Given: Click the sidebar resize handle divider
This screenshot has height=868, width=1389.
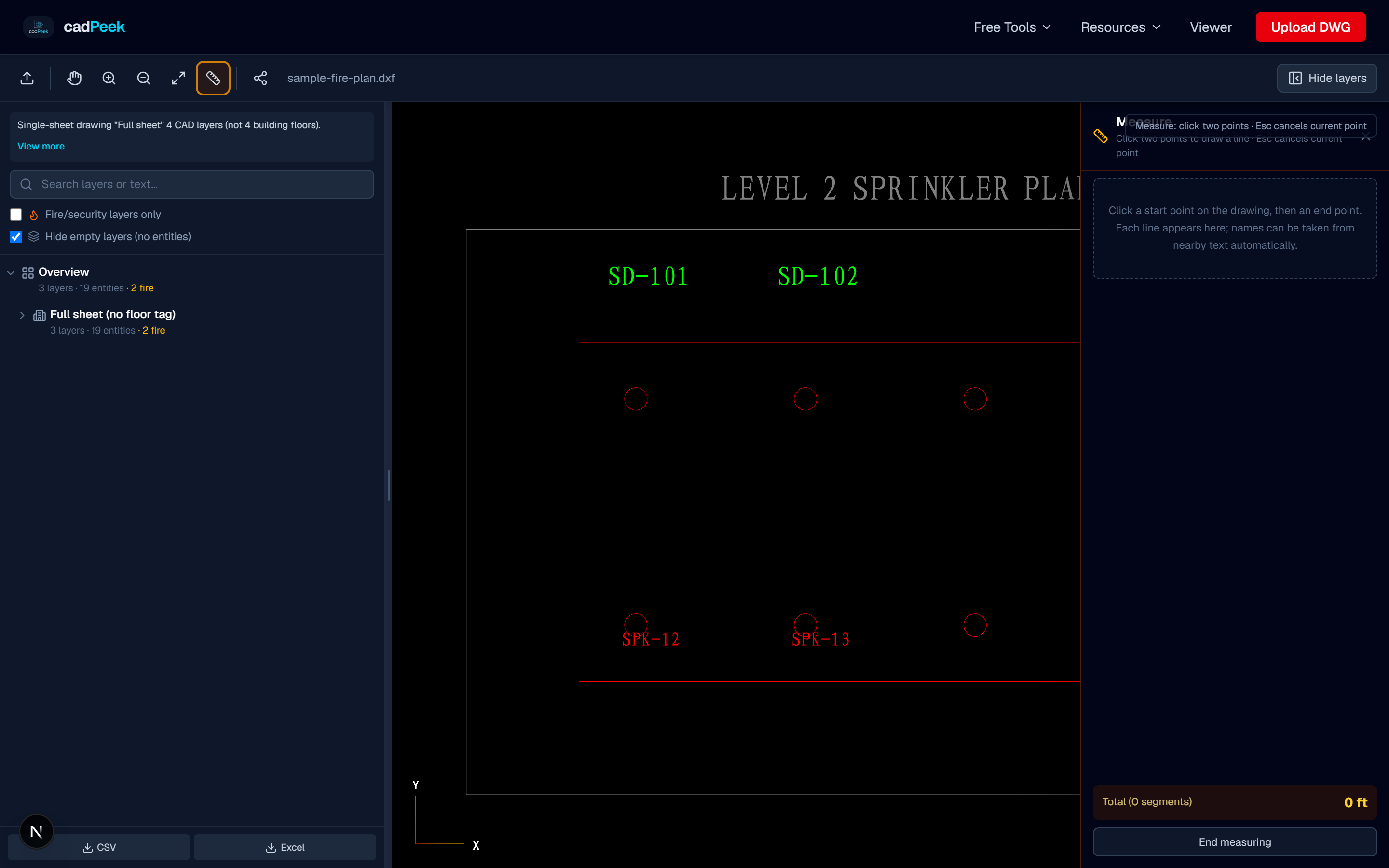Looking at the screenshot, I should [389, 485].
